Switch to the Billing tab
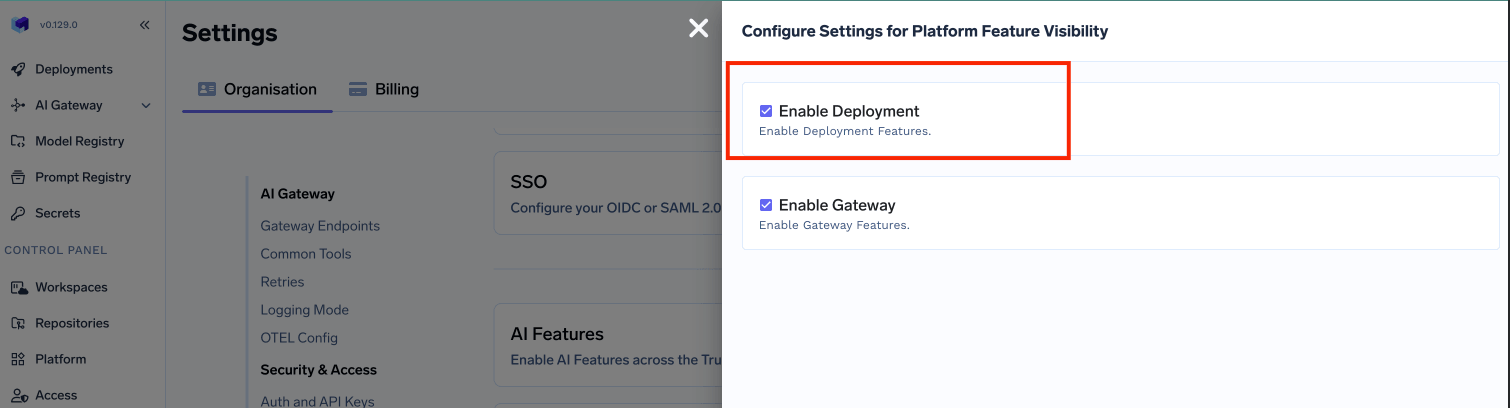Viewport: 1510px width, 408px height. 384,89
